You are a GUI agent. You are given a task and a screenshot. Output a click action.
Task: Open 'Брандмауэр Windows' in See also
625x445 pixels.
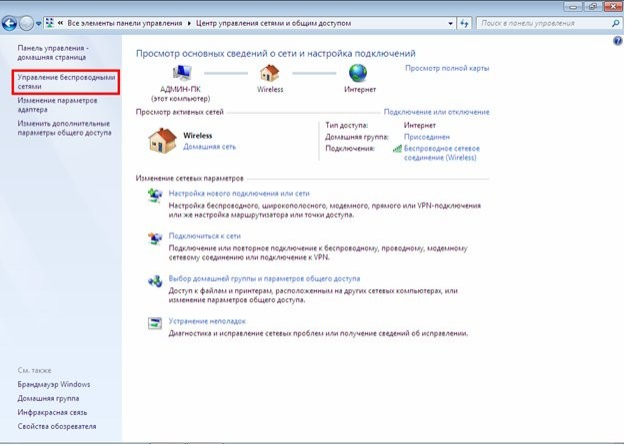tap(54, 384)
